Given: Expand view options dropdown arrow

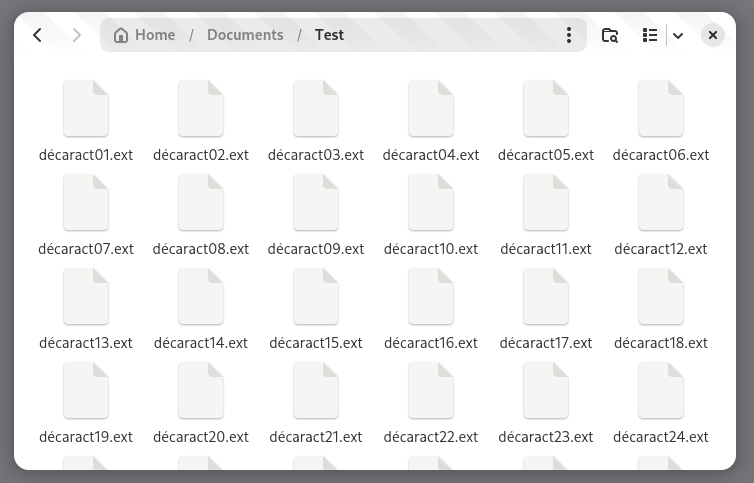Looking at the screenshot, I should point(678,35).
